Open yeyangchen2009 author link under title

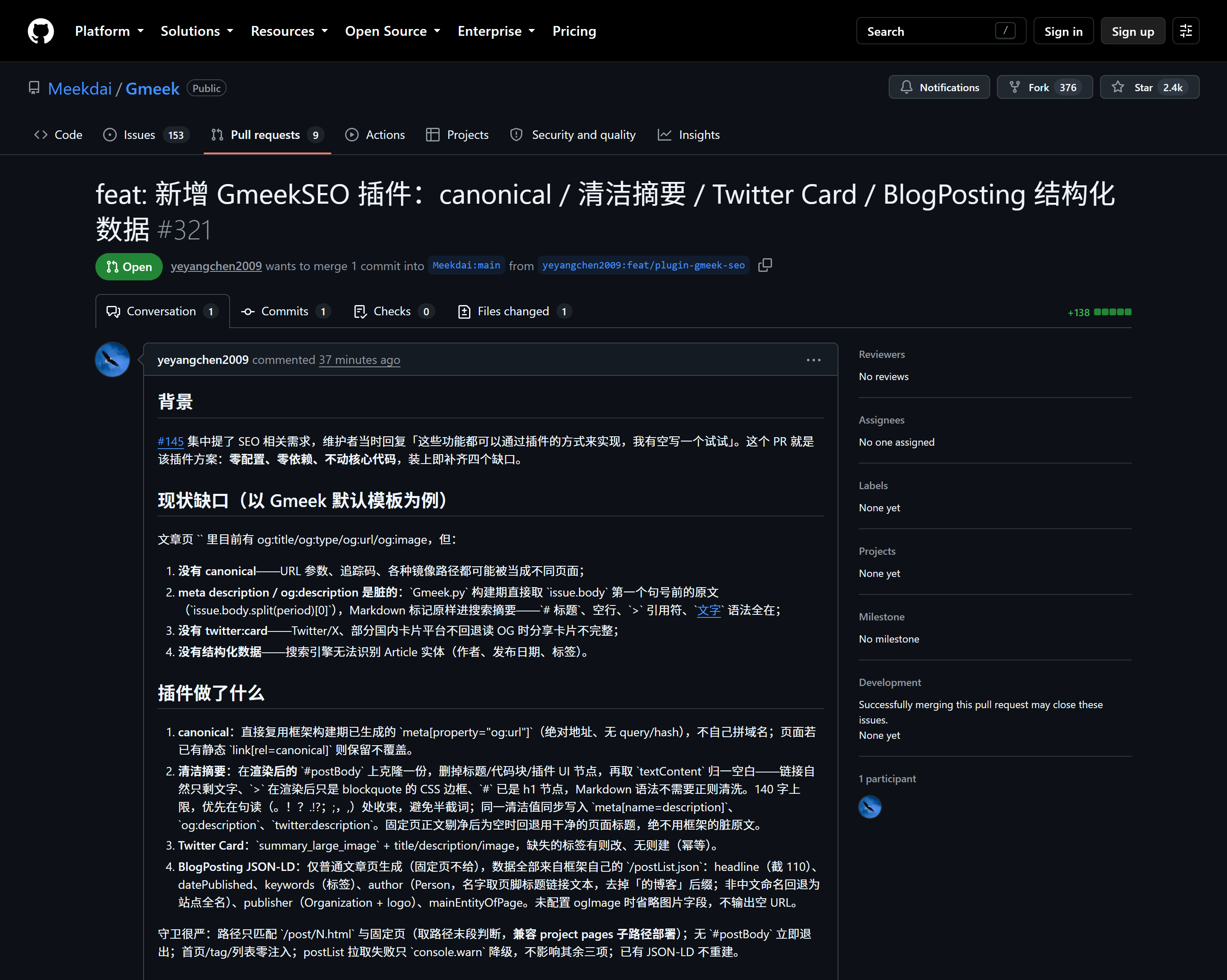(x=216, y=266)
